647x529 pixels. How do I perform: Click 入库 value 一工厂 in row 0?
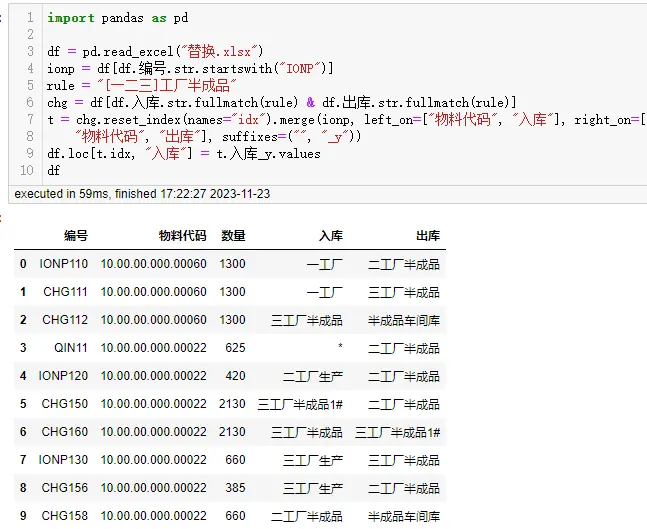tap(325, 264)
